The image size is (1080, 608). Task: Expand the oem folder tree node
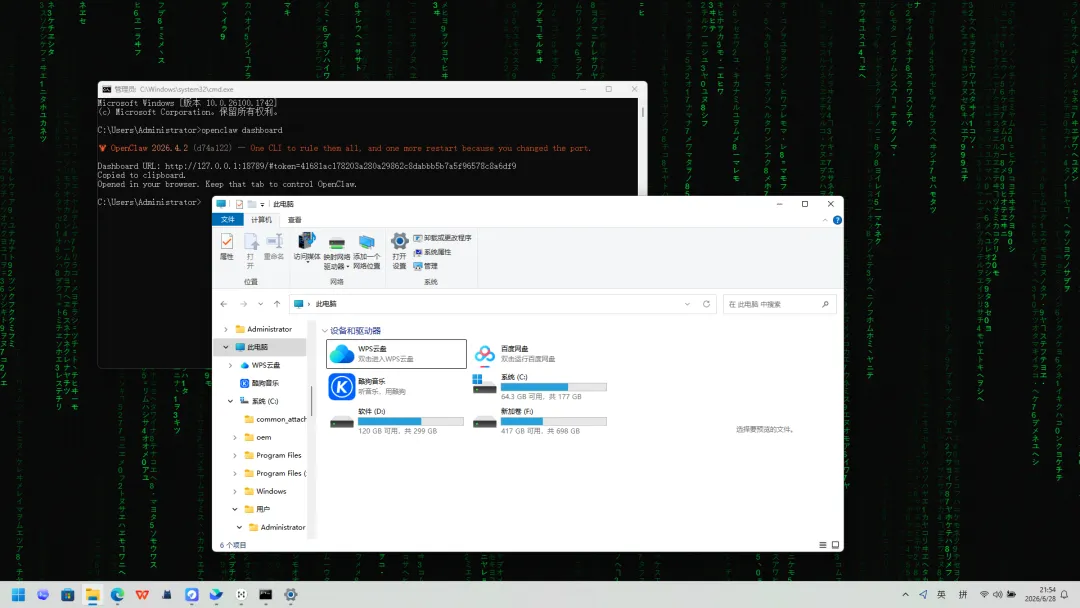click(x=235, y=437)
